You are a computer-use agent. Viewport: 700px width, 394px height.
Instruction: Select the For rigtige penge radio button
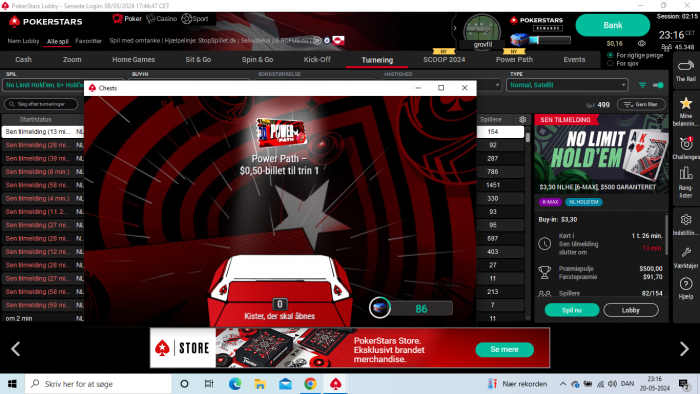pyautogui.click(x=610, y=55)
